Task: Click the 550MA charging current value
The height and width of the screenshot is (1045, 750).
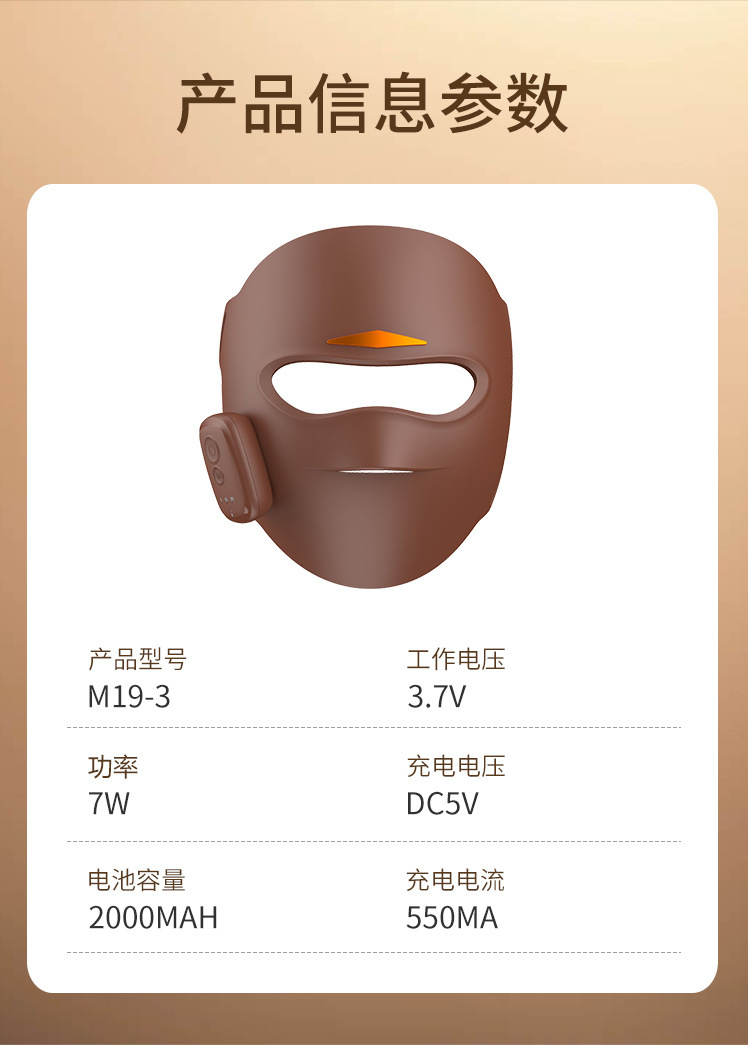Action: pyautogui.click(x=452, y=918)
